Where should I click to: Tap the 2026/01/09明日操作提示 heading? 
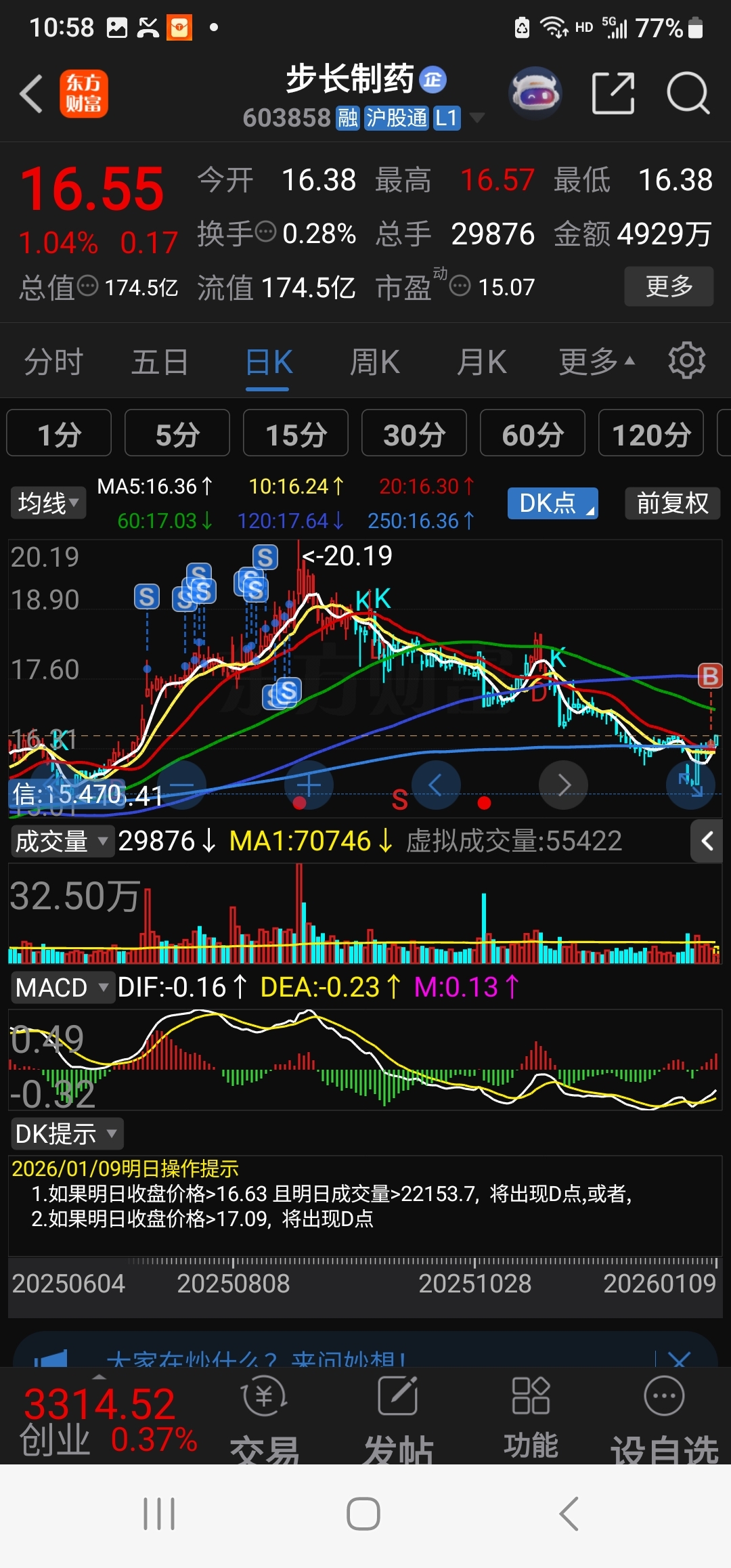(x=125, y=1169)
